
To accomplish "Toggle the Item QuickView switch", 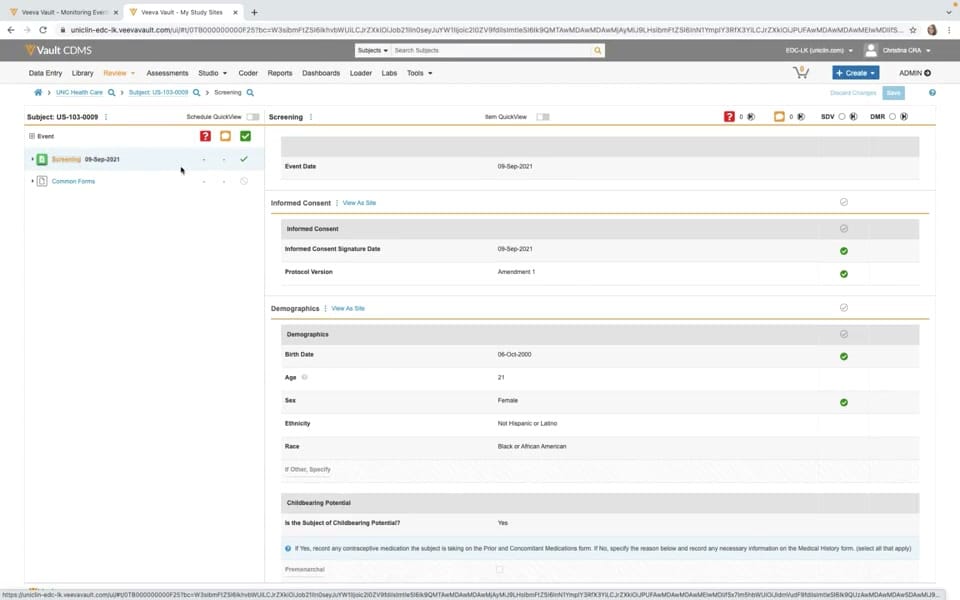I will tap(542, 117).
